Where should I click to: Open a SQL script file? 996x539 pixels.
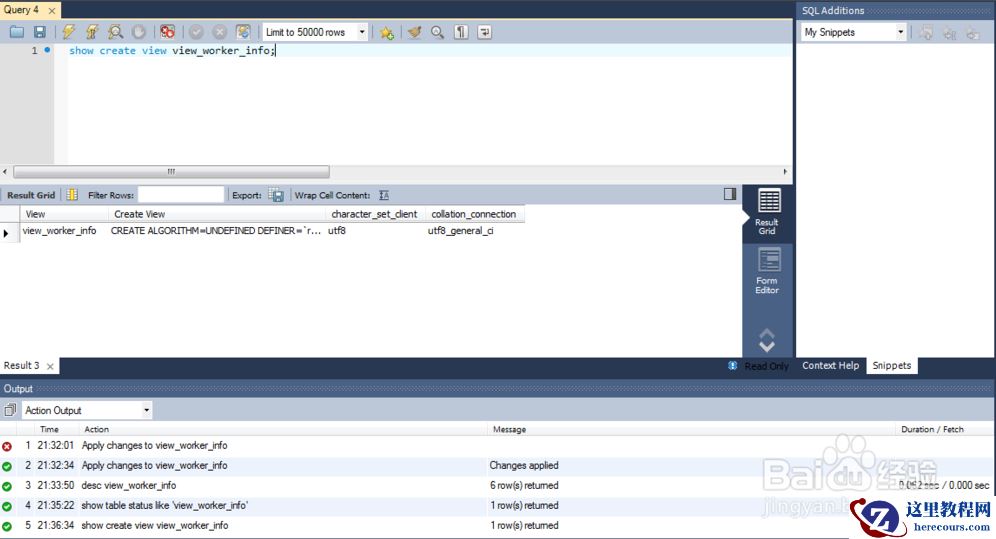click(17, 32)
